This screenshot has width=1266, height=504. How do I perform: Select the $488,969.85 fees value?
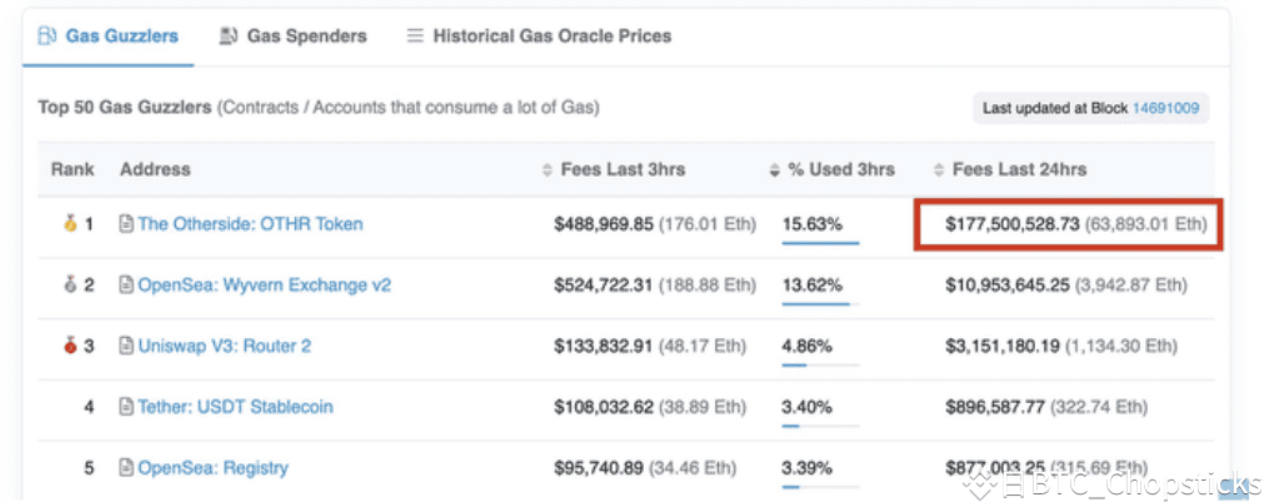coord(603,224)
